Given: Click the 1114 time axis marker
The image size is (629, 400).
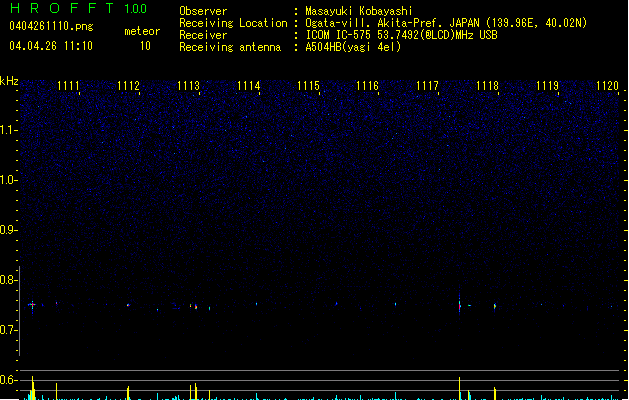Looking at the screenshot, I should point(248,86).
